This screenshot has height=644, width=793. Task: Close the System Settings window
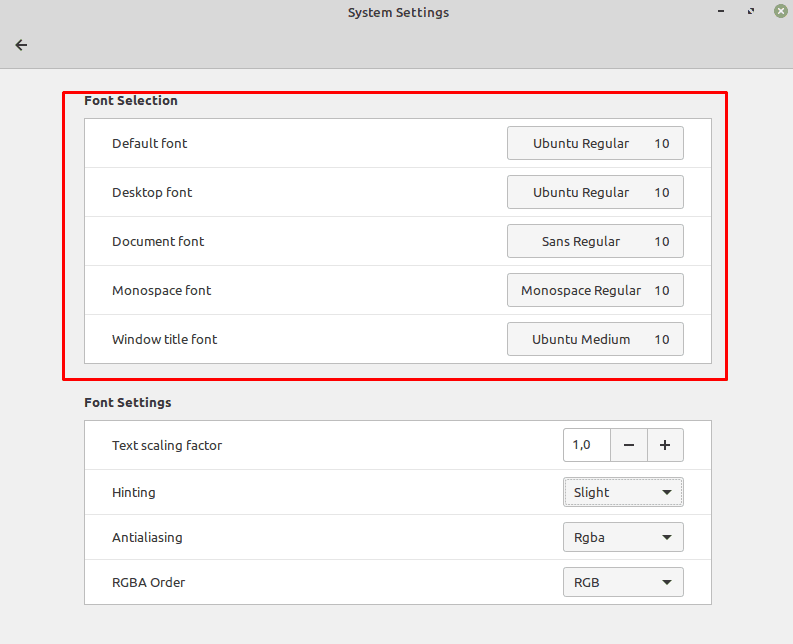click(781, 11)
